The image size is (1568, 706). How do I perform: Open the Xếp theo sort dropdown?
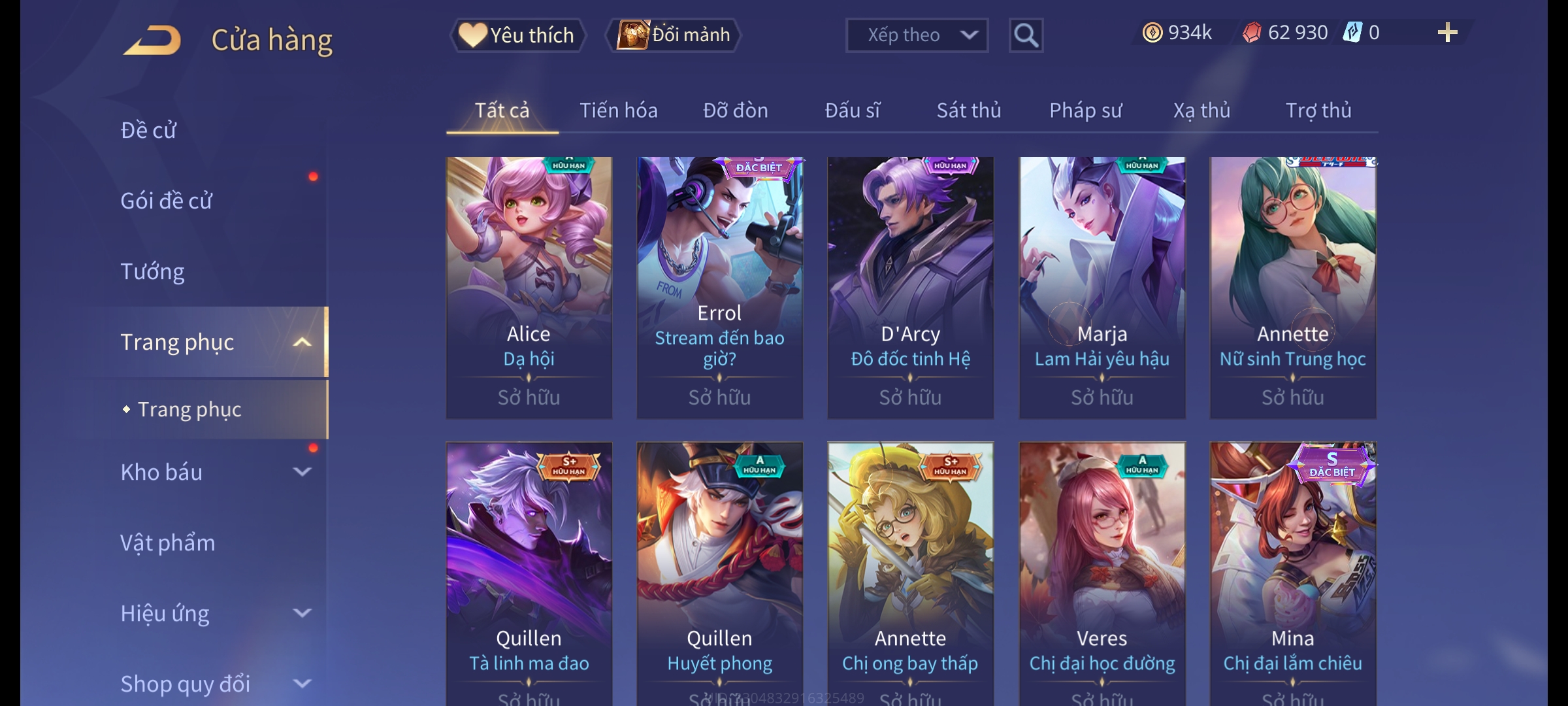[x=917, y=35]
